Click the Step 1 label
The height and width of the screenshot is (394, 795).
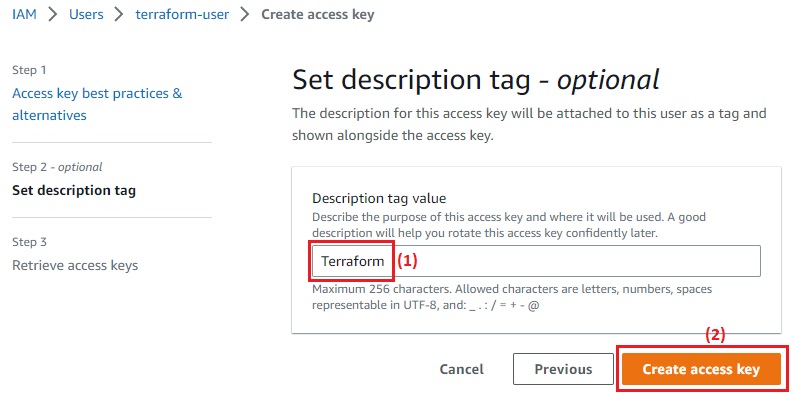click(x=29, y=70)
